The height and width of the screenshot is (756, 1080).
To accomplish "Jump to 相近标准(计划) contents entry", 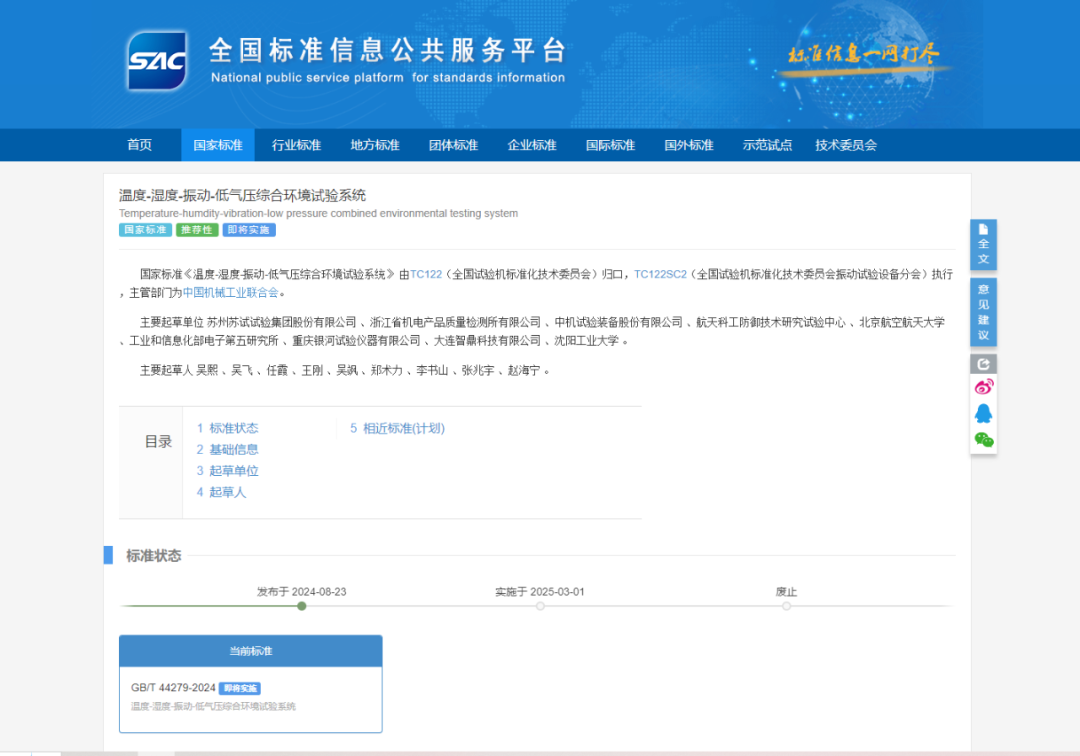I will (397, 428).
